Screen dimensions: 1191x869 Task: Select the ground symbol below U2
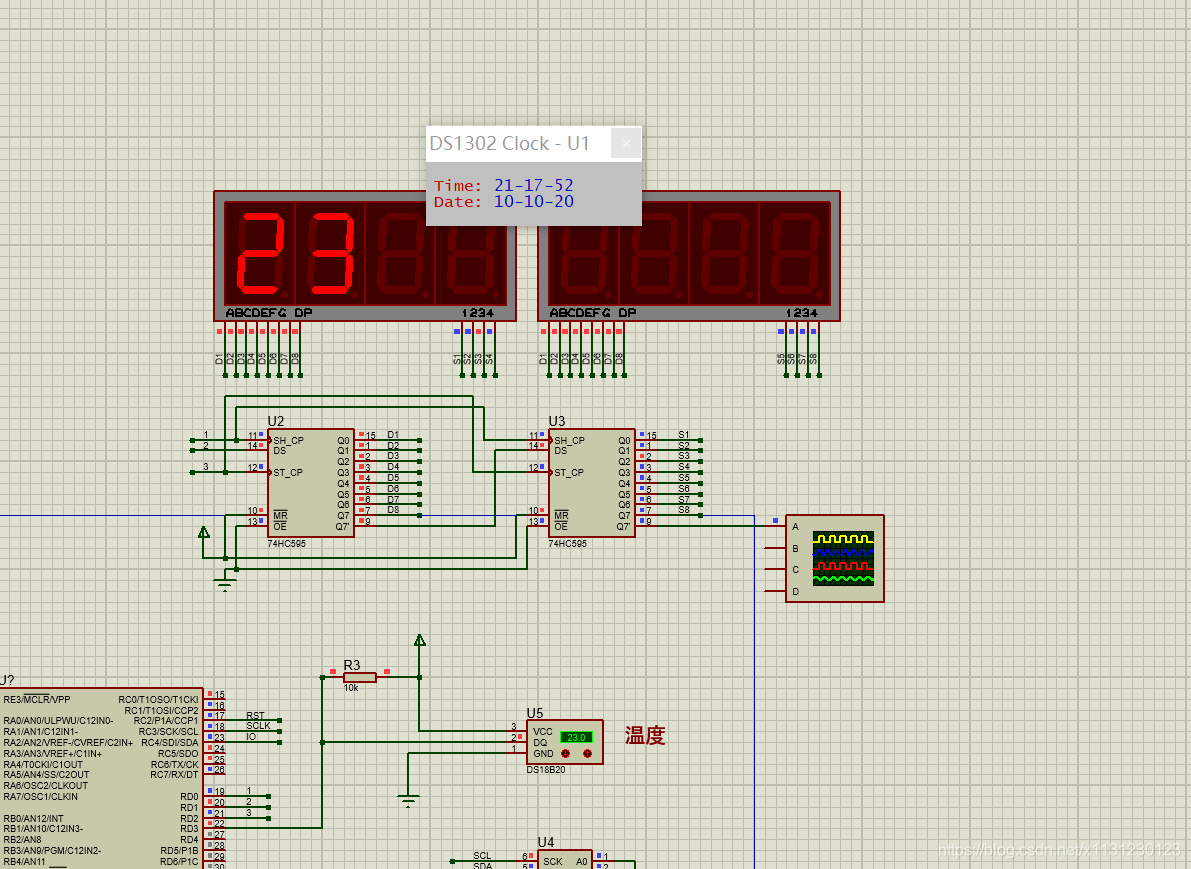click(225, 583)
